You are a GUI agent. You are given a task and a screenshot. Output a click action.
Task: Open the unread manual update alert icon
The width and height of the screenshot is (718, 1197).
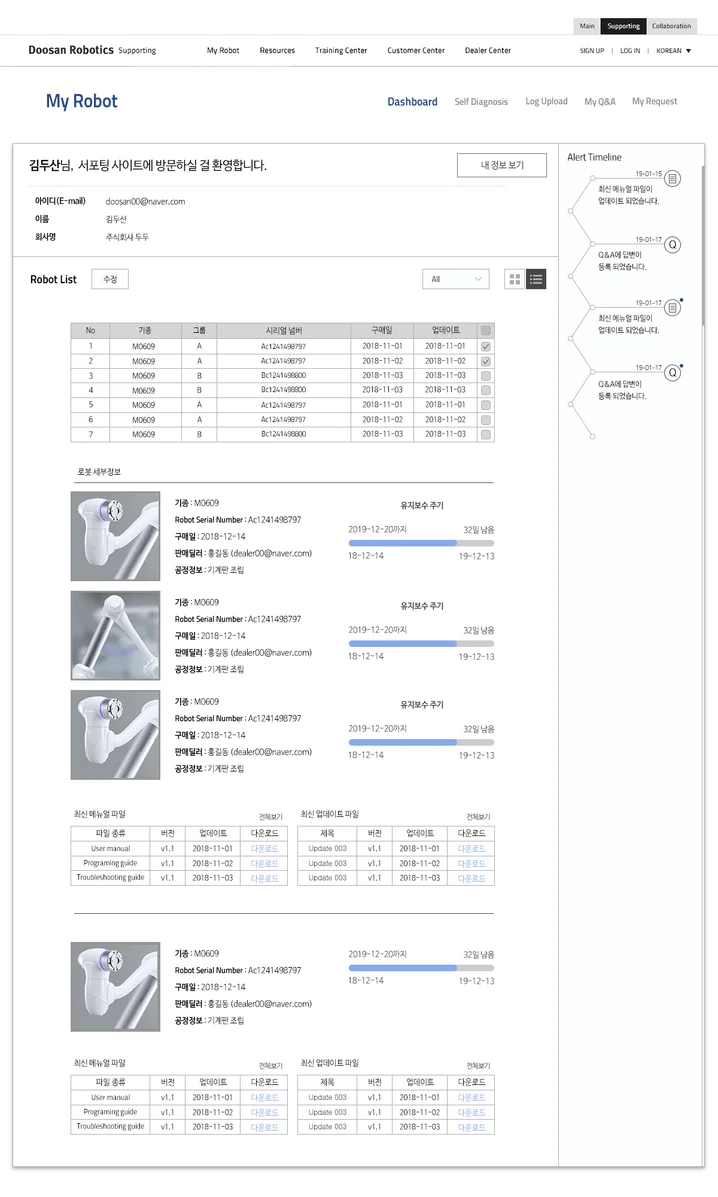pyautogui.click(x=673, y=308)
